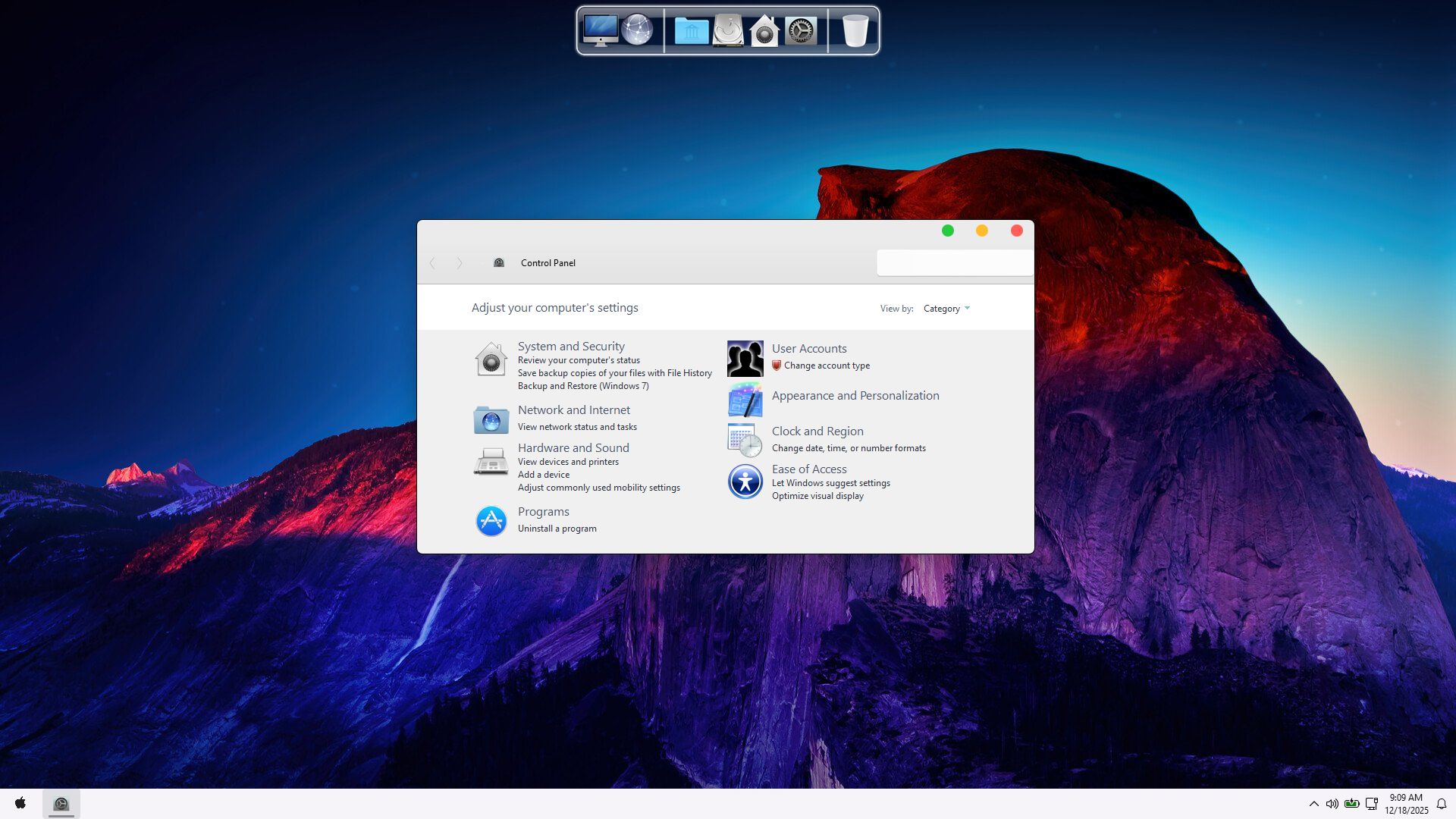This screenshot has width=1456, height=819.
Task: Open the Change account type link
Action: (x=827, y=366)
